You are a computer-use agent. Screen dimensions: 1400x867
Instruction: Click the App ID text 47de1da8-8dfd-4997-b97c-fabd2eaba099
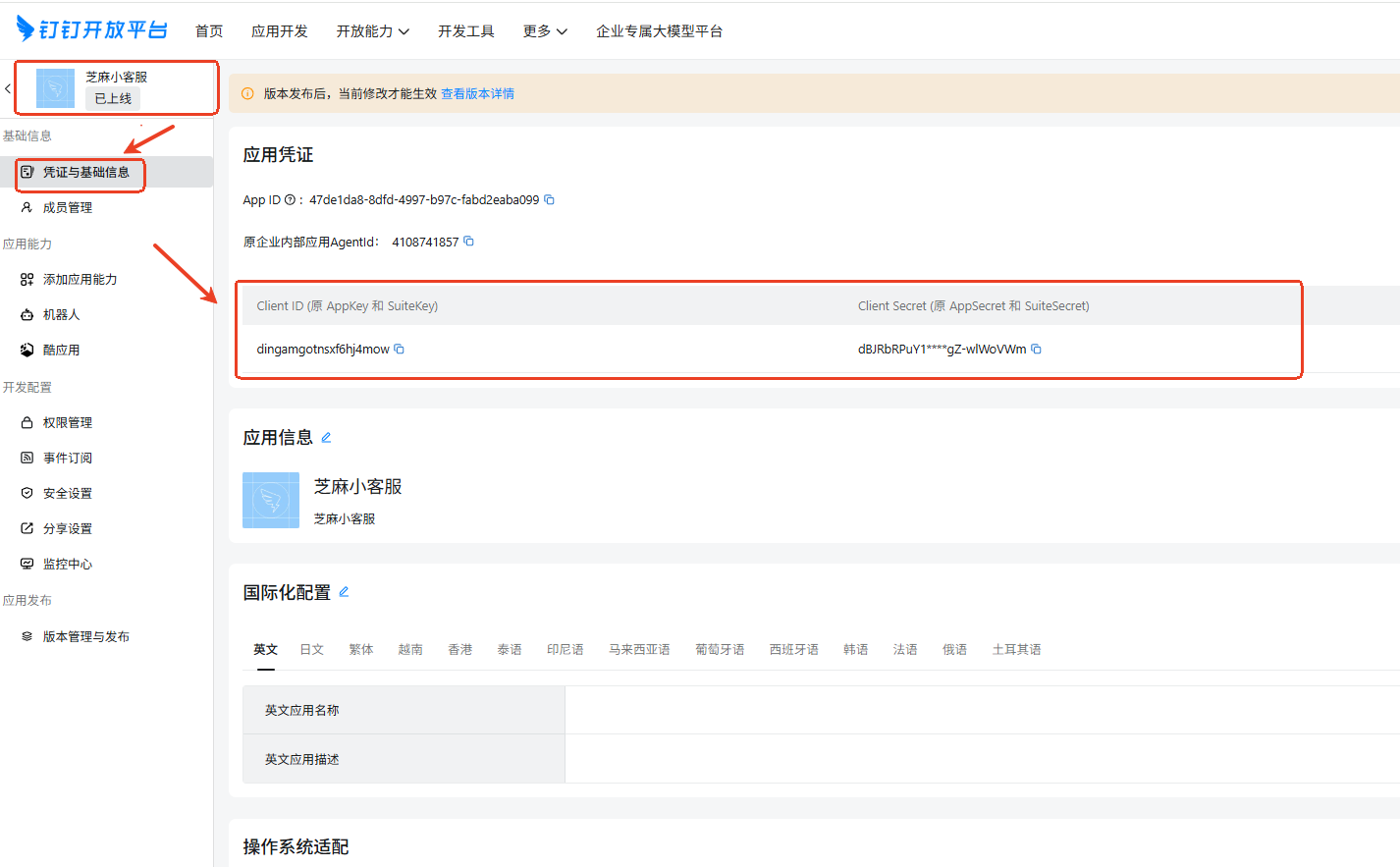coord(424,199)
